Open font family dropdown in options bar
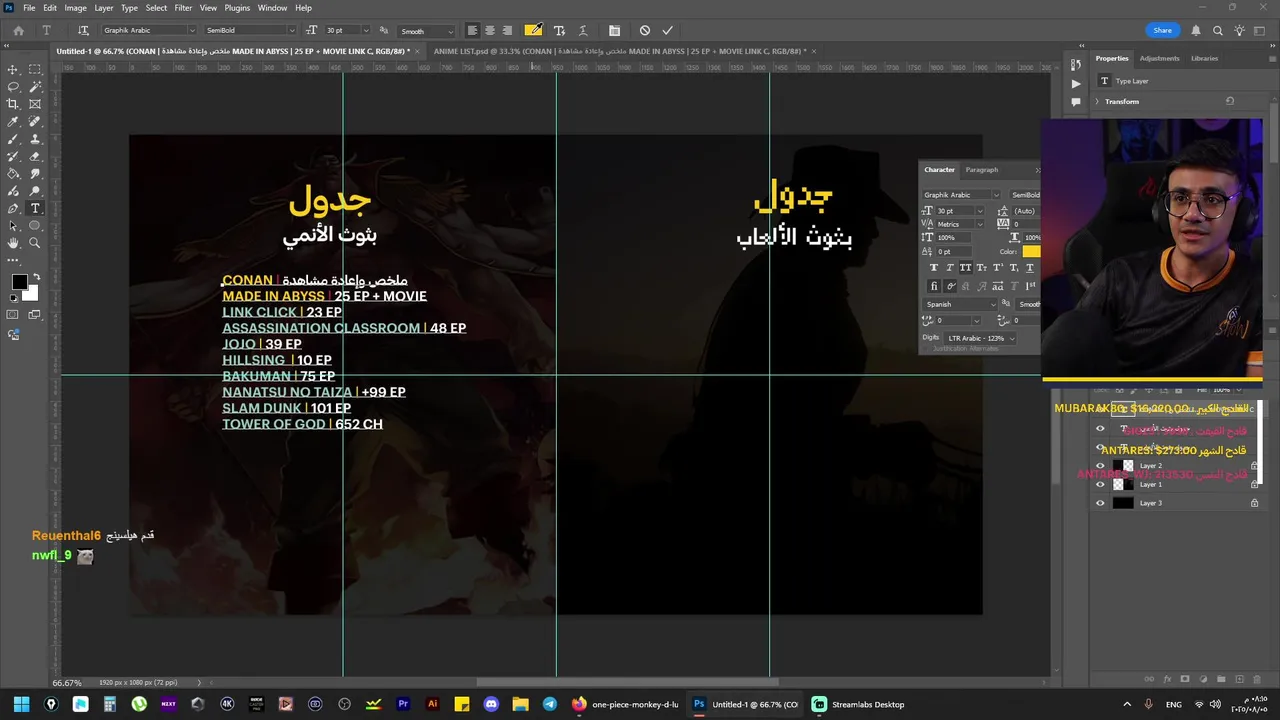Viewport: 1280px width, 720px height. pos(192,31)
